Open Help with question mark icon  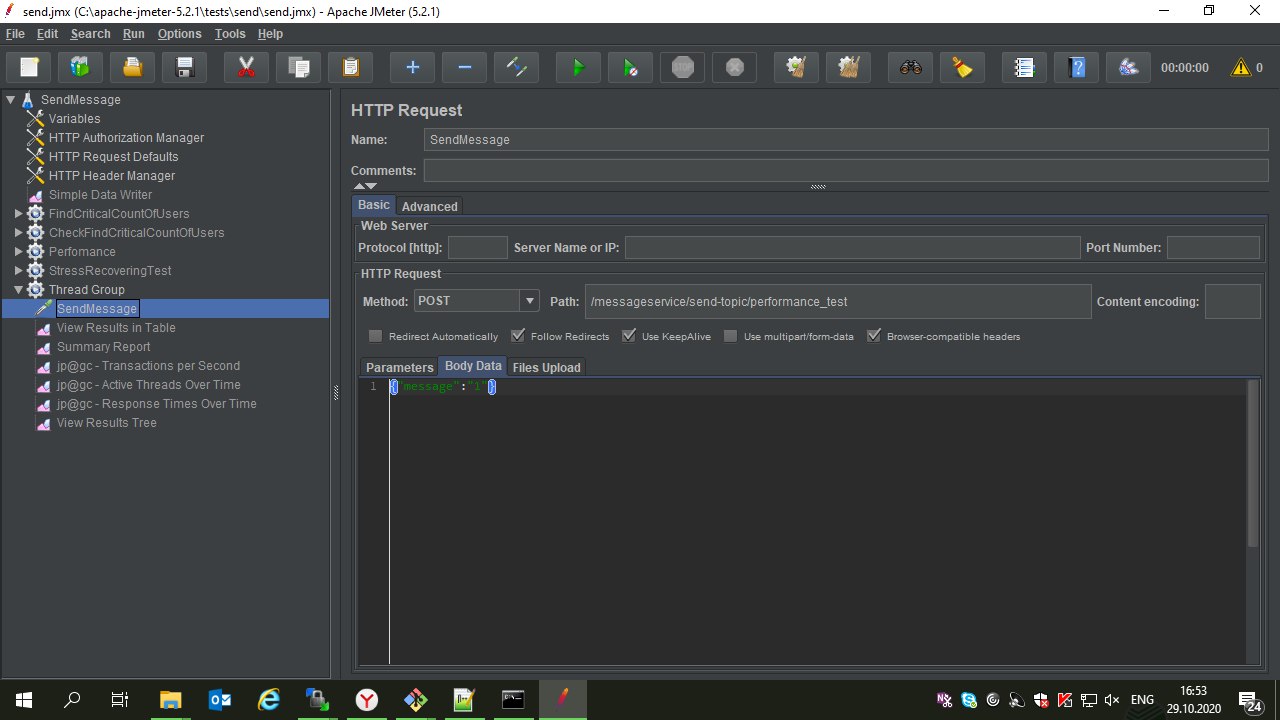pyautogui.click(x=1076, y=68)
